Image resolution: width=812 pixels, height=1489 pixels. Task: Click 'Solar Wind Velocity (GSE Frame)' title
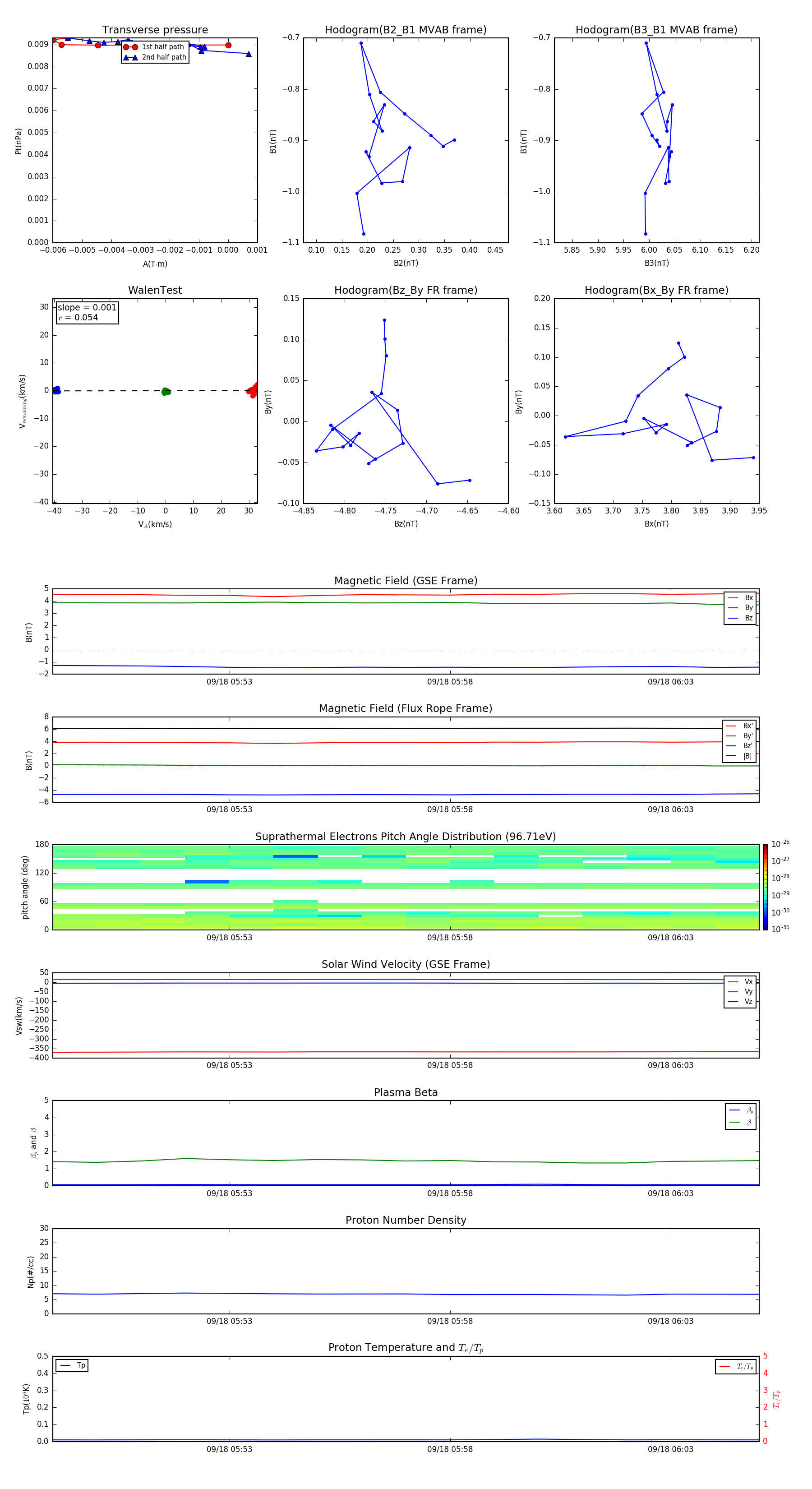[x=406, y=965]
